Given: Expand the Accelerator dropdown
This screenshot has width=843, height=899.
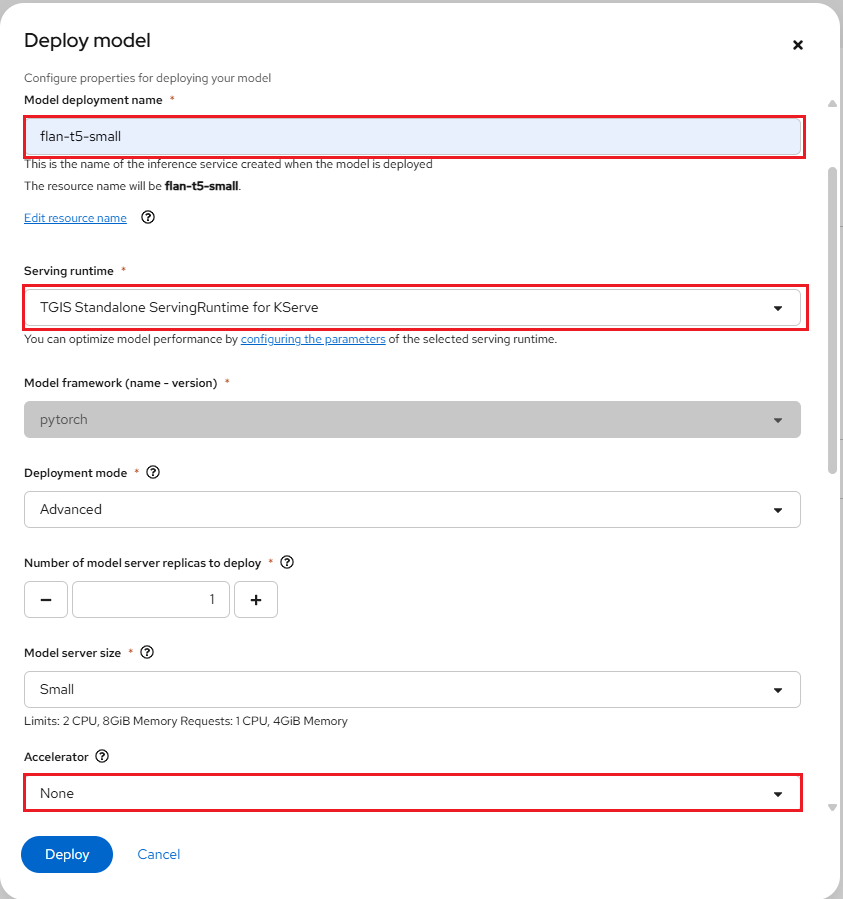Looking at the screenshot, I should click(412, 793).
